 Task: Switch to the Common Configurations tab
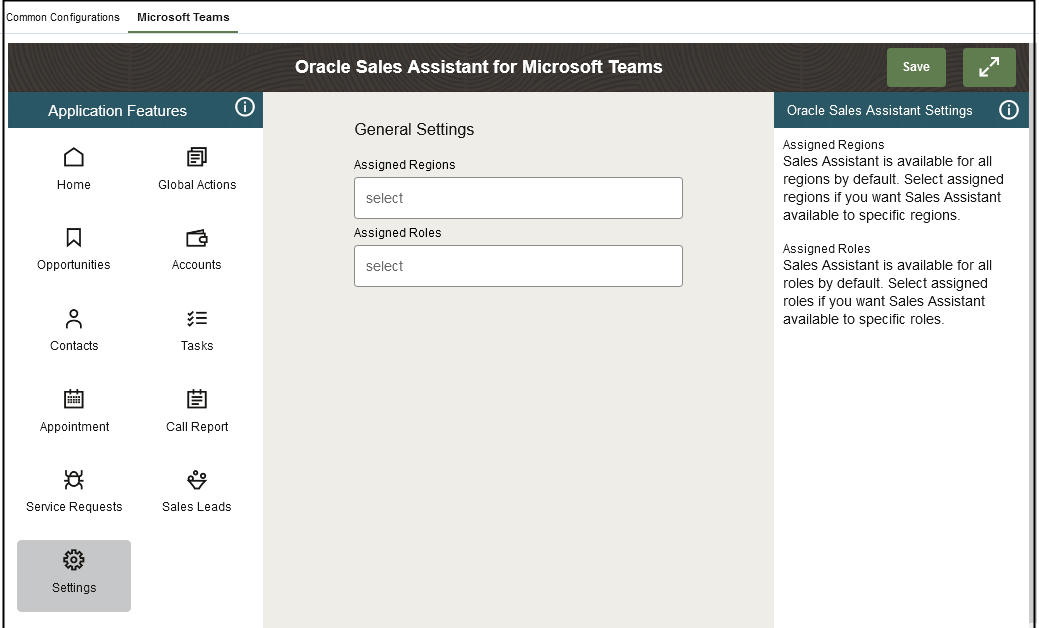(x=63, y=17)
